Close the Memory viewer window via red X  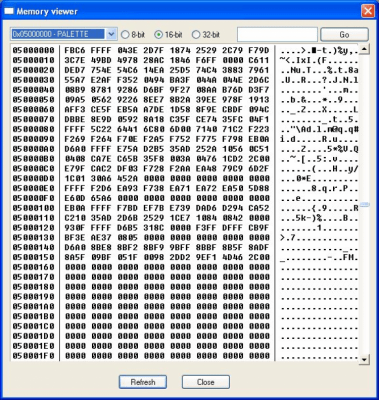click(368, 11)
